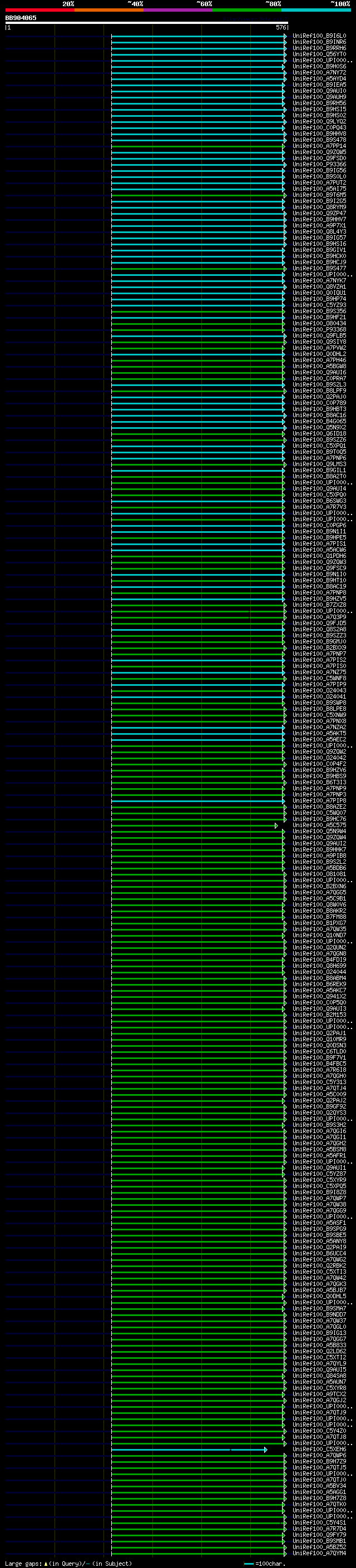Select hit label UniRef100_Q8L4Y3
The height and width of the screenshot is (1568, 356).
click(x=319, y=231)
